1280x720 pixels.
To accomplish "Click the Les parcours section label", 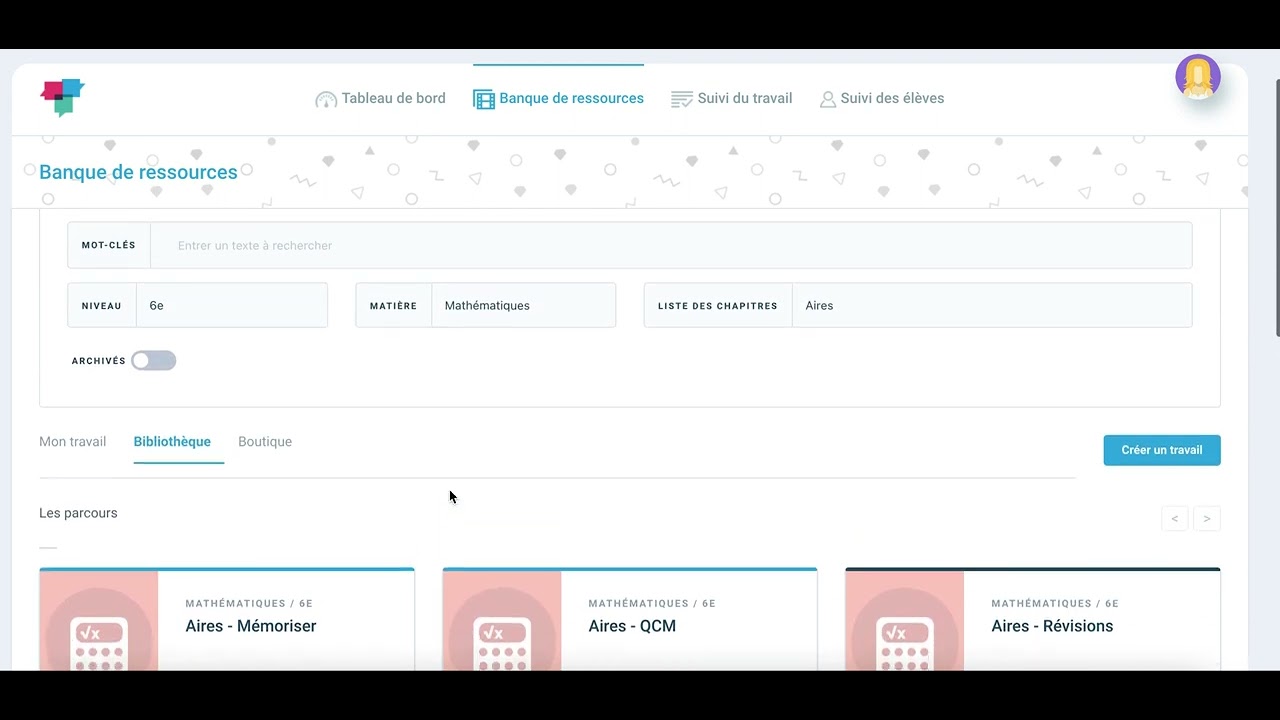I will 78,513.
